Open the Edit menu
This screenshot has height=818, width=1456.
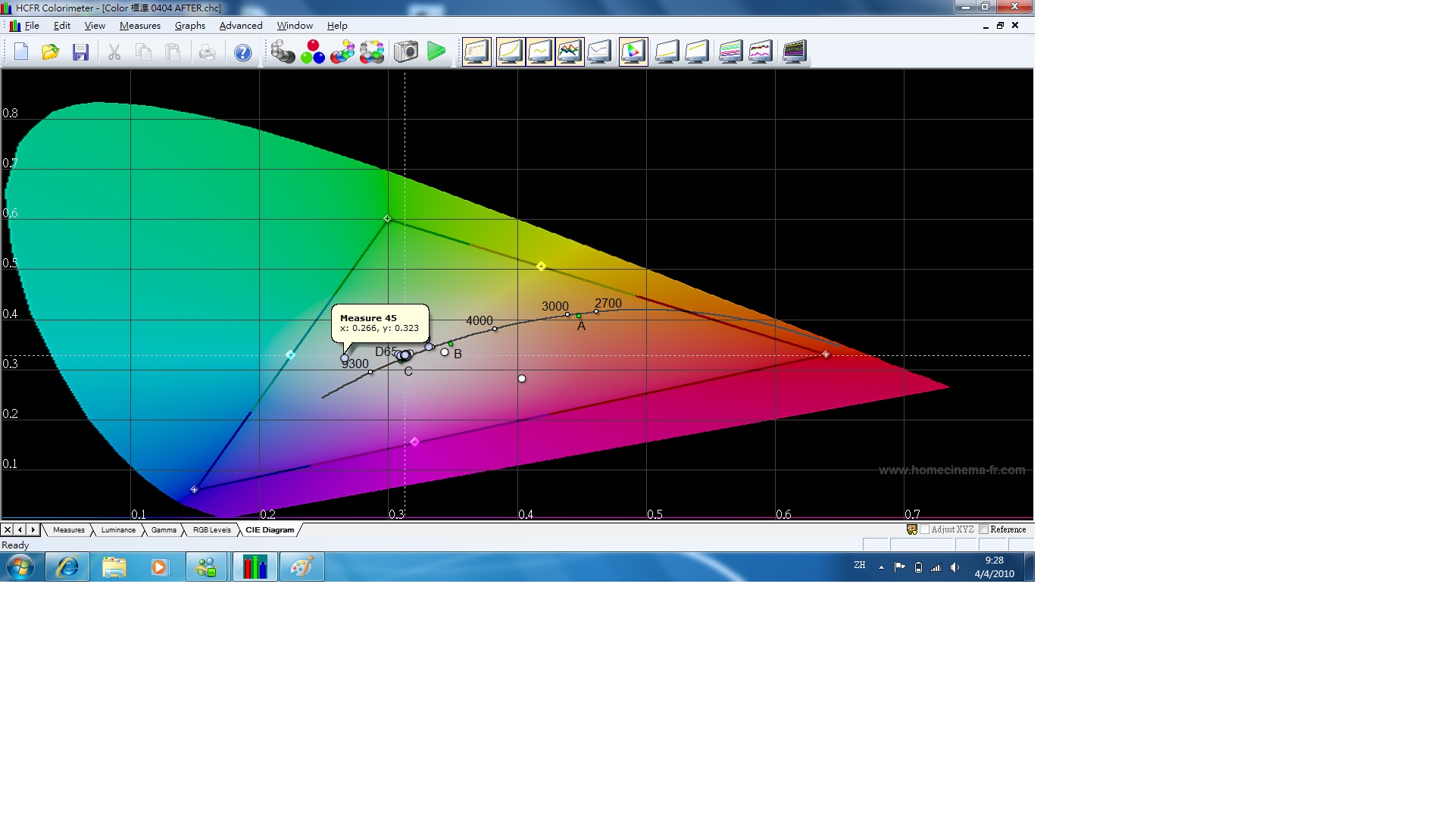62,26
